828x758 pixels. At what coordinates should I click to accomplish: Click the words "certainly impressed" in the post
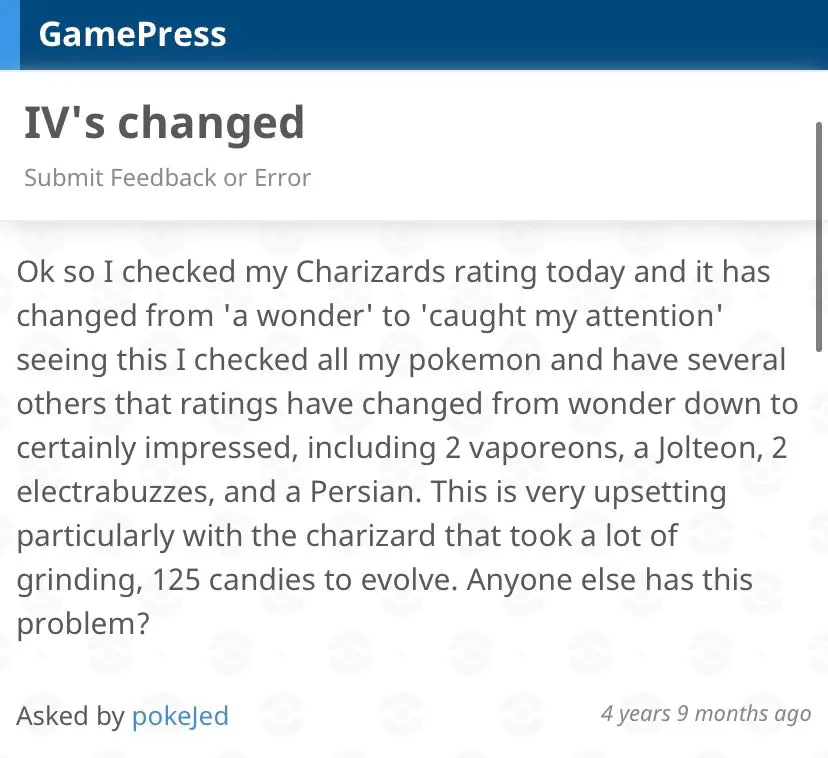point(154,448)
